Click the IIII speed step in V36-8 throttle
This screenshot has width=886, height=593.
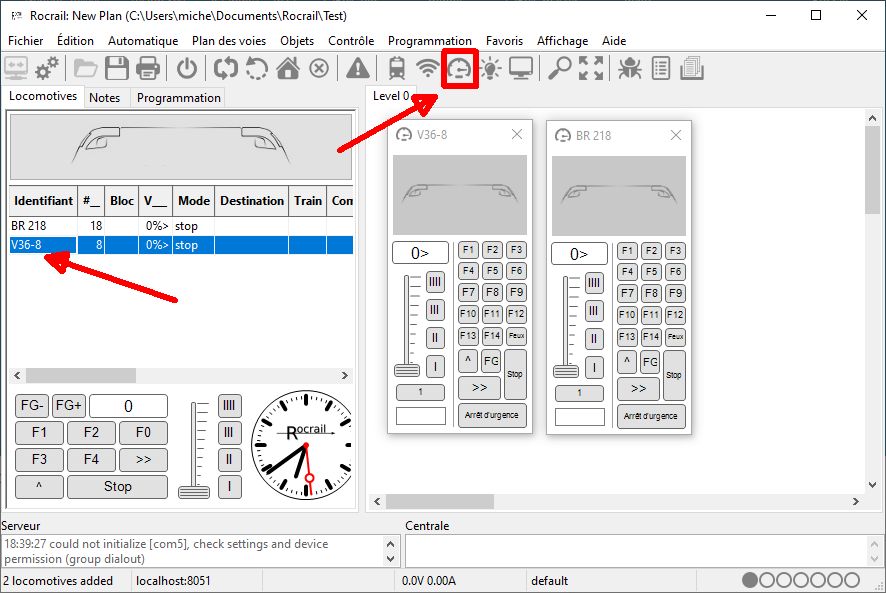click(x=435, y=282)
